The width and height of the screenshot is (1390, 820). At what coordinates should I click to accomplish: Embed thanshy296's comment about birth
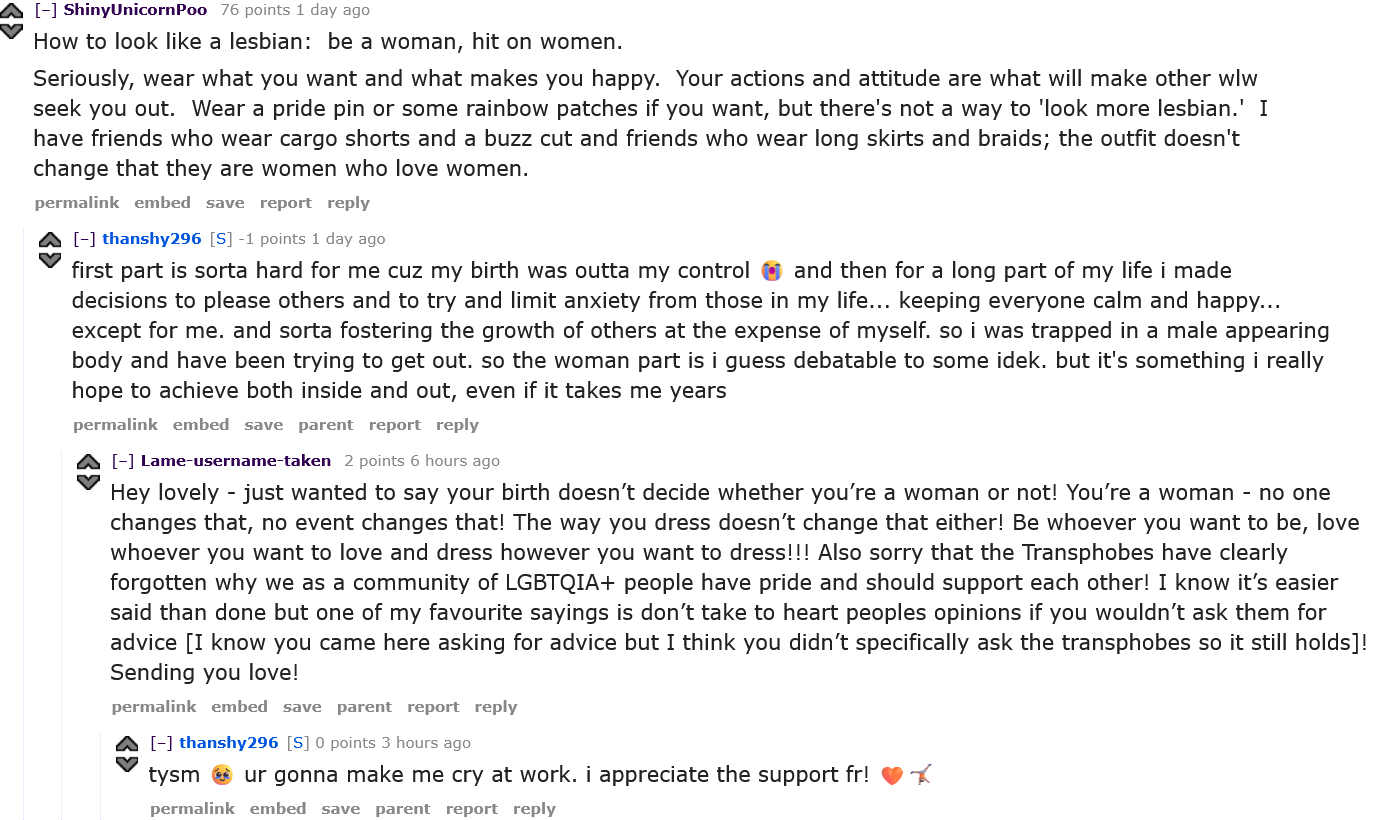click(201, 425)
